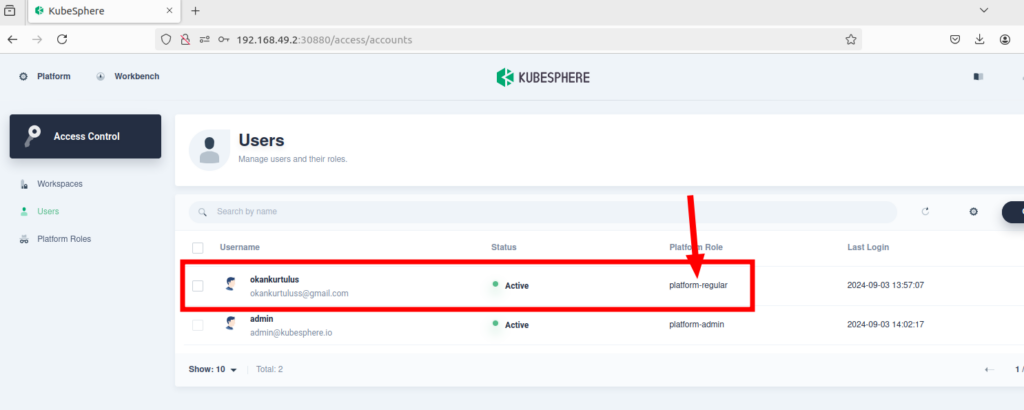Screen dimensions: 1024x410
Task: Click the 2024-09-03 14:02:17 last login
Action: (x=886, y=324)
